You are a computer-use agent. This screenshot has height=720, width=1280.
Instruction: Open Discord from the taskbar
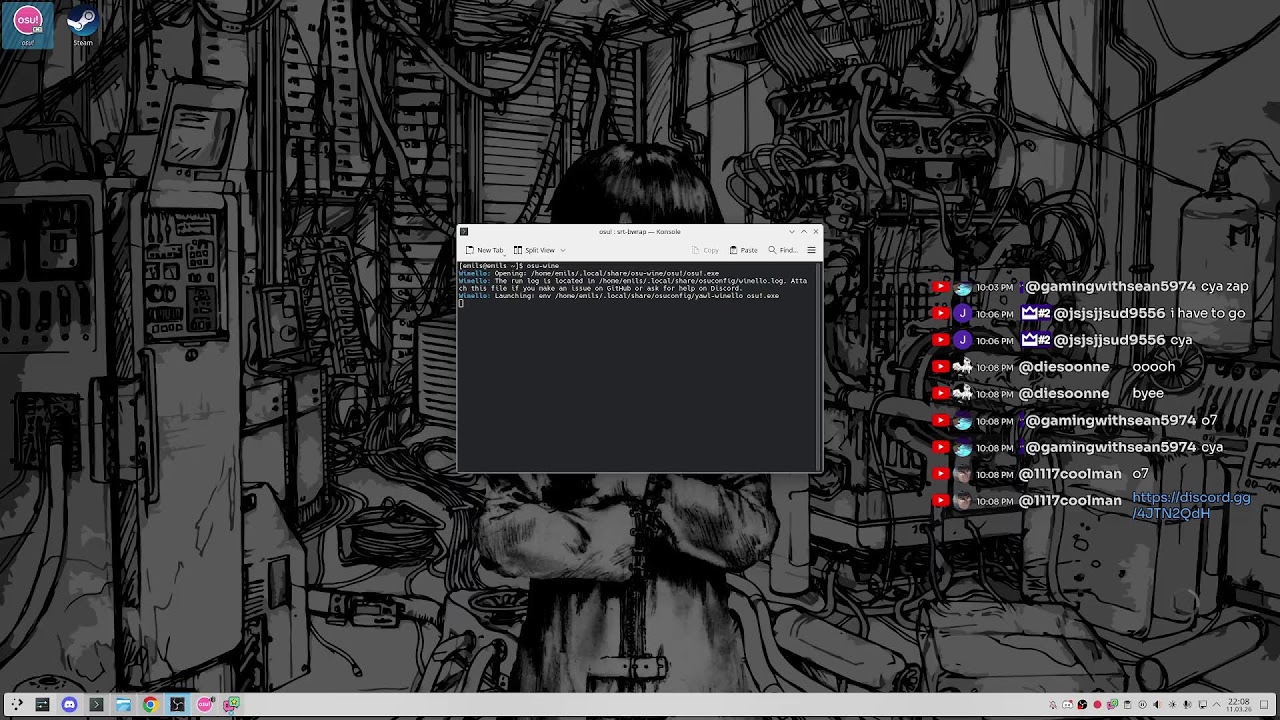coord(69,705)
